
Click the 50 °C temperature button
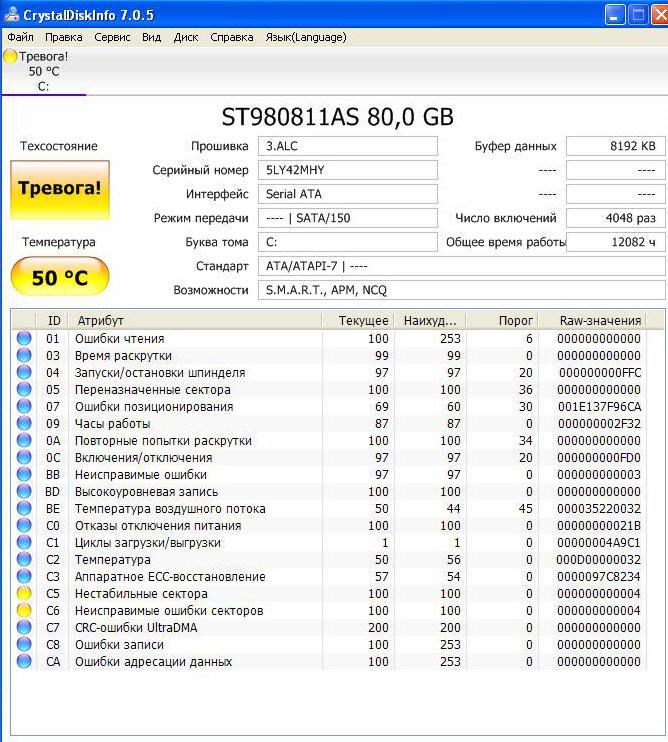(59, 277)
